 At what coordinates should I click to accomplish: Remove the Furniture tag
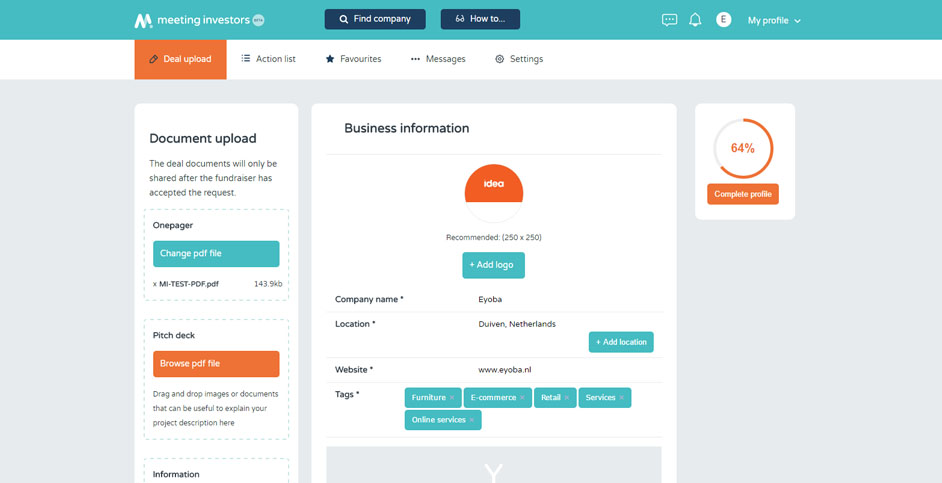click(452, 398)
